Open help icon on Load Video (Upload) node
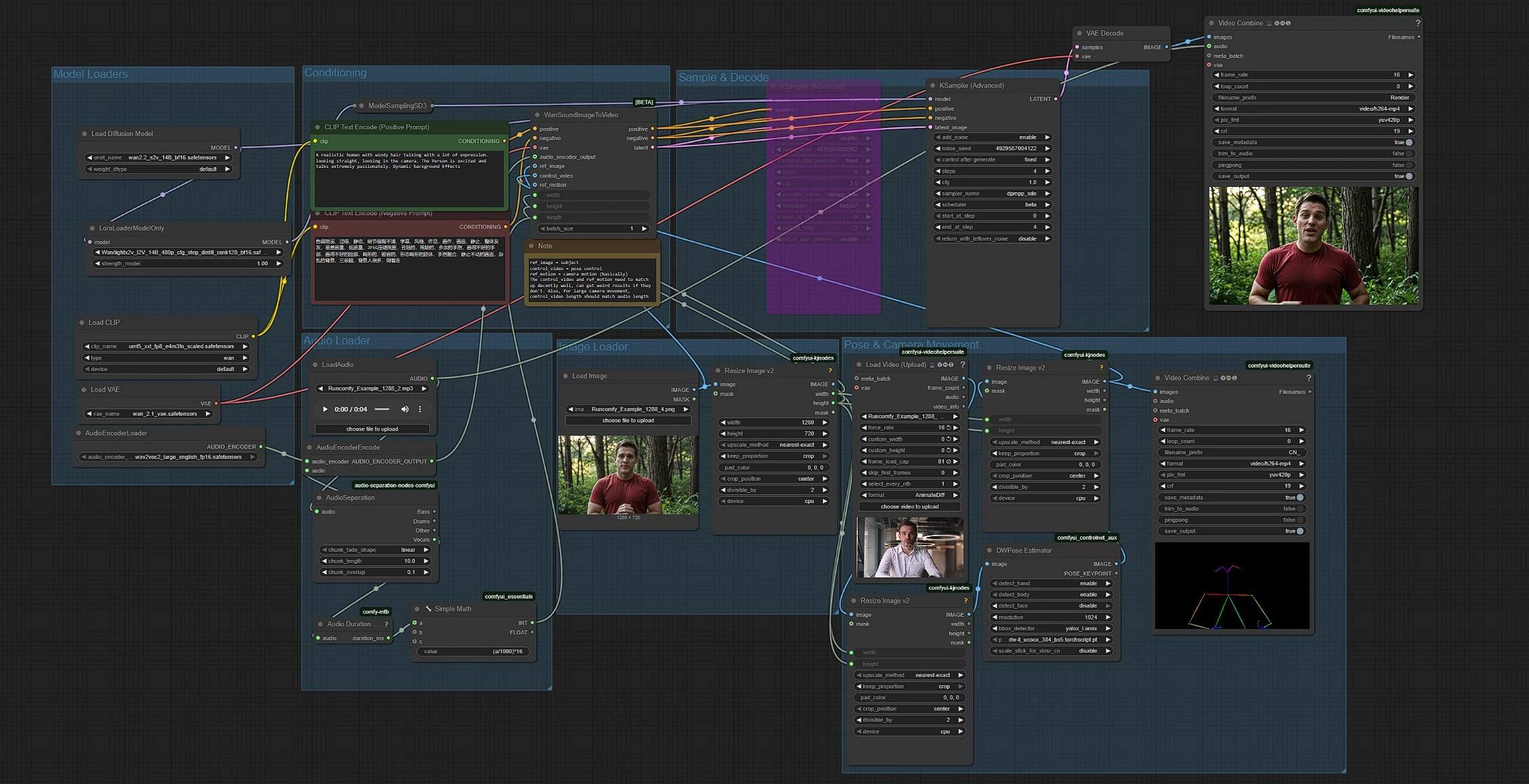This screenshot has height=784, width=1529. point(962,365)
